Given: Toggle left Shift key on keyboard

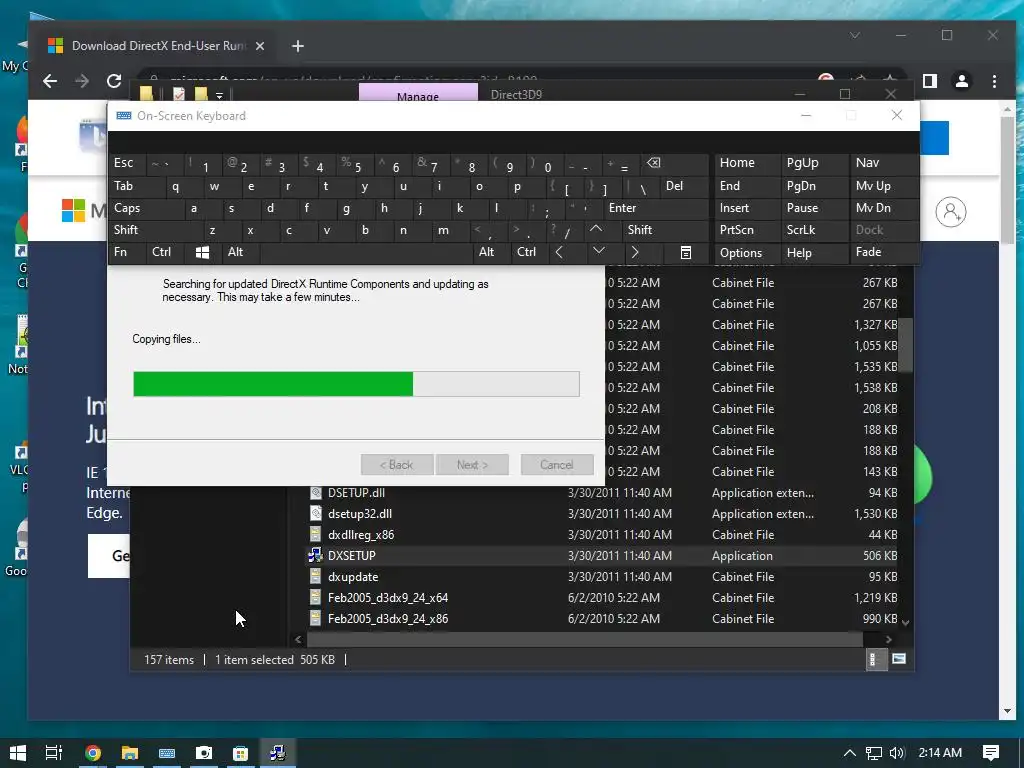Looking at the screenshot, I should pyautogui.click(x=155, y=229).
